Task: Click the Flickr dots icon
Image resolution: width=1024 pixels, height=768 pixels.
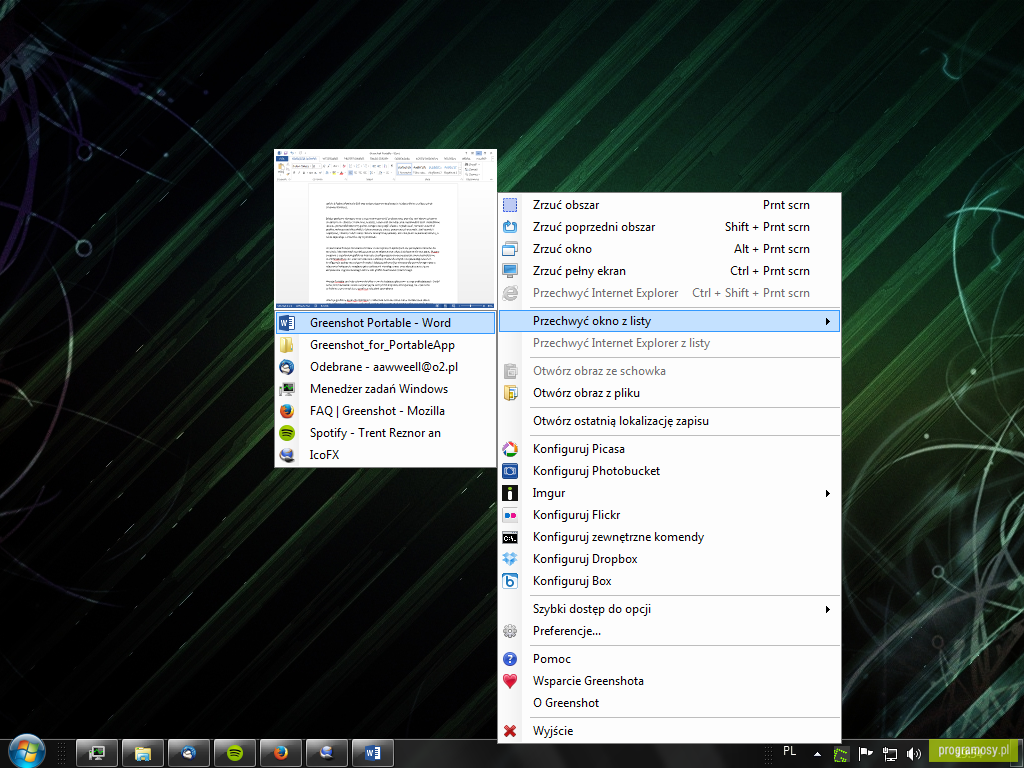Action: click(510, 515)
